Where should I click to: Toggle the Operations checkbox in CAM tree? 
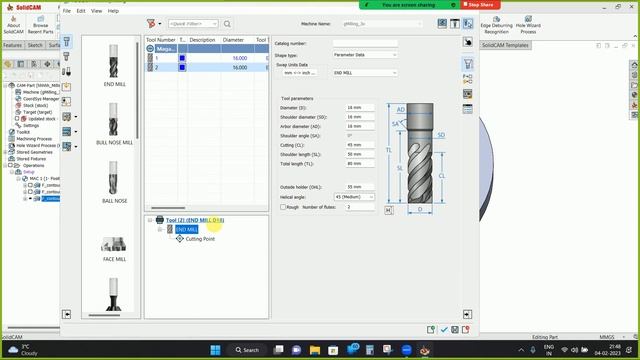pos(11,165)
